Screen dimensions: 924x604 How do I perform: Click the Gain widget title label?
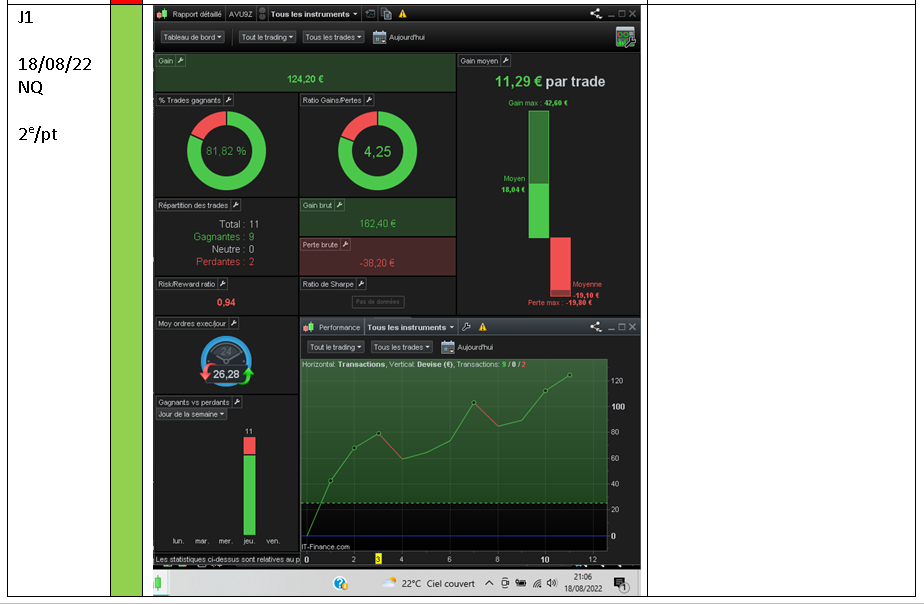point(166,61)
